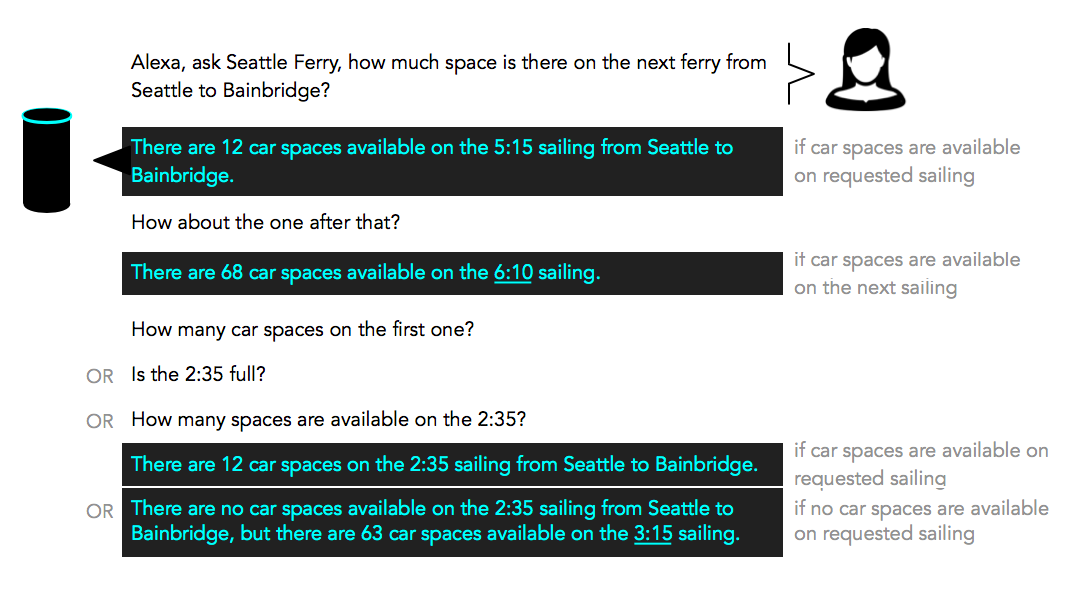Open the underlined 3:15 sailing time link
This screenshot has height=595, width=1078.
point(652,534)
